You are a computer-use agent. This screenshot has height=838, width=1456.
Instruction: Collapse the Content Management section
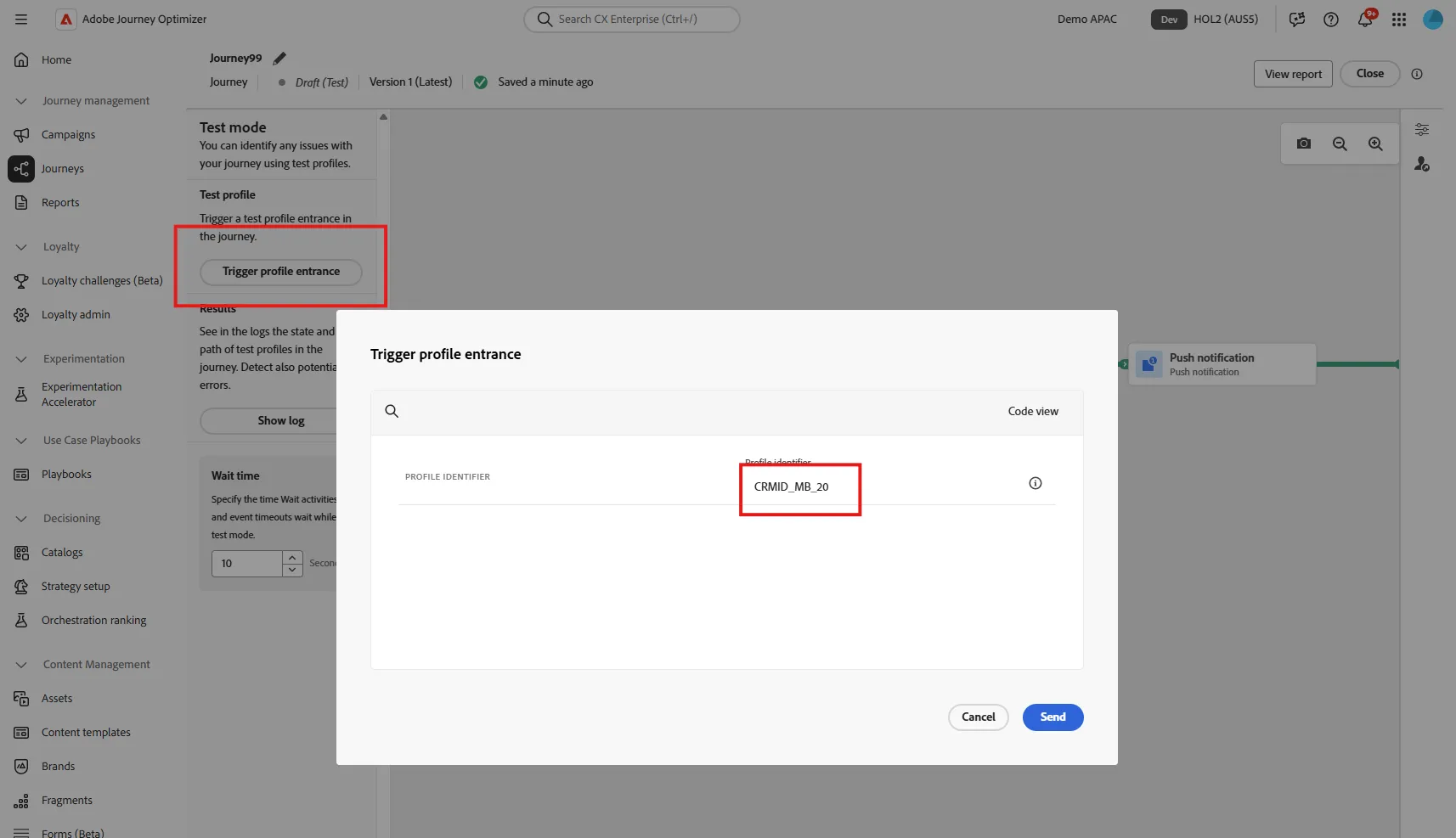21,664
